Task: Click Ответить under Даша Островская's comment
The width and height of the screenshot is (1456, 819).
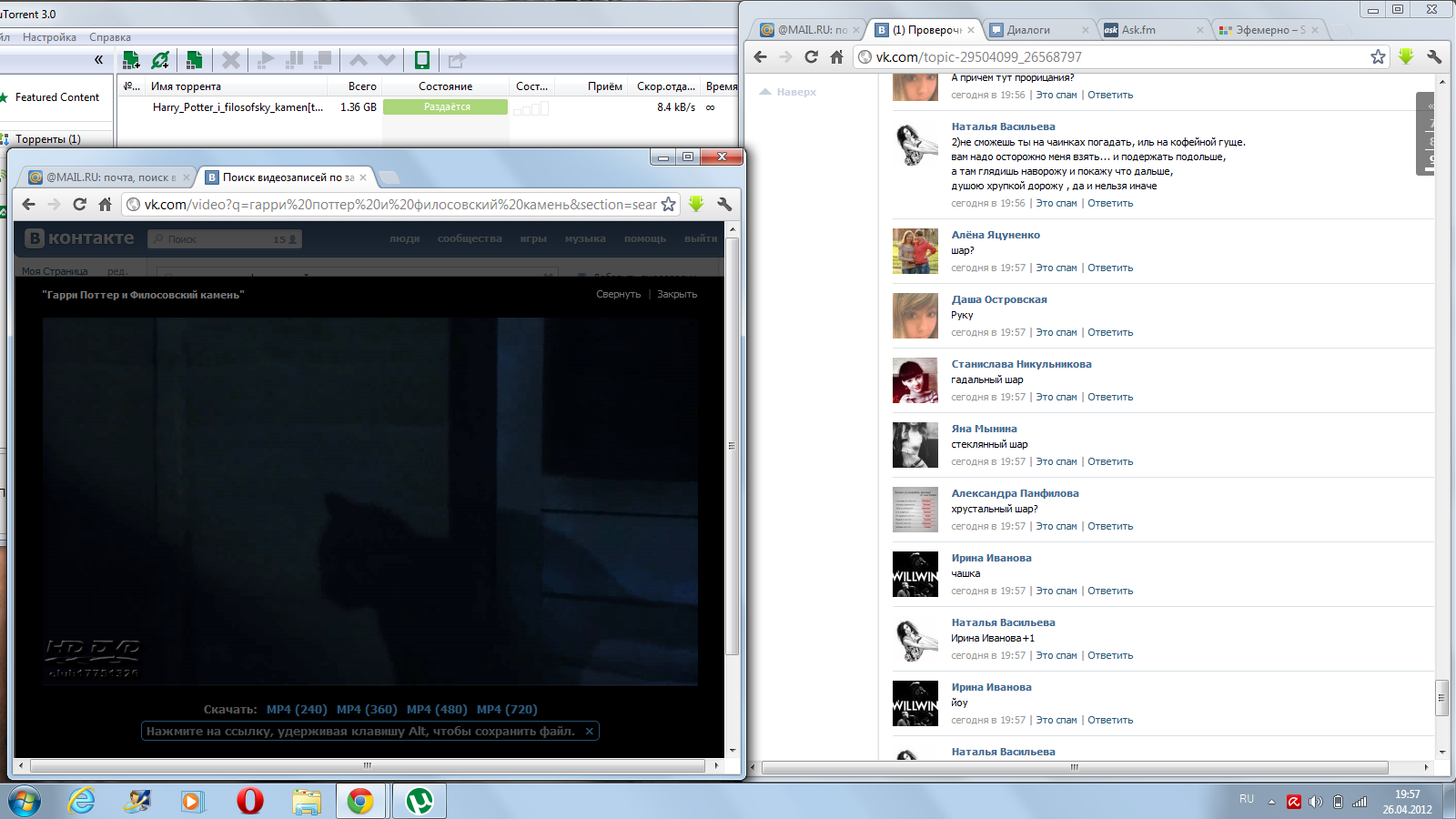Action: pos(1110,333)
